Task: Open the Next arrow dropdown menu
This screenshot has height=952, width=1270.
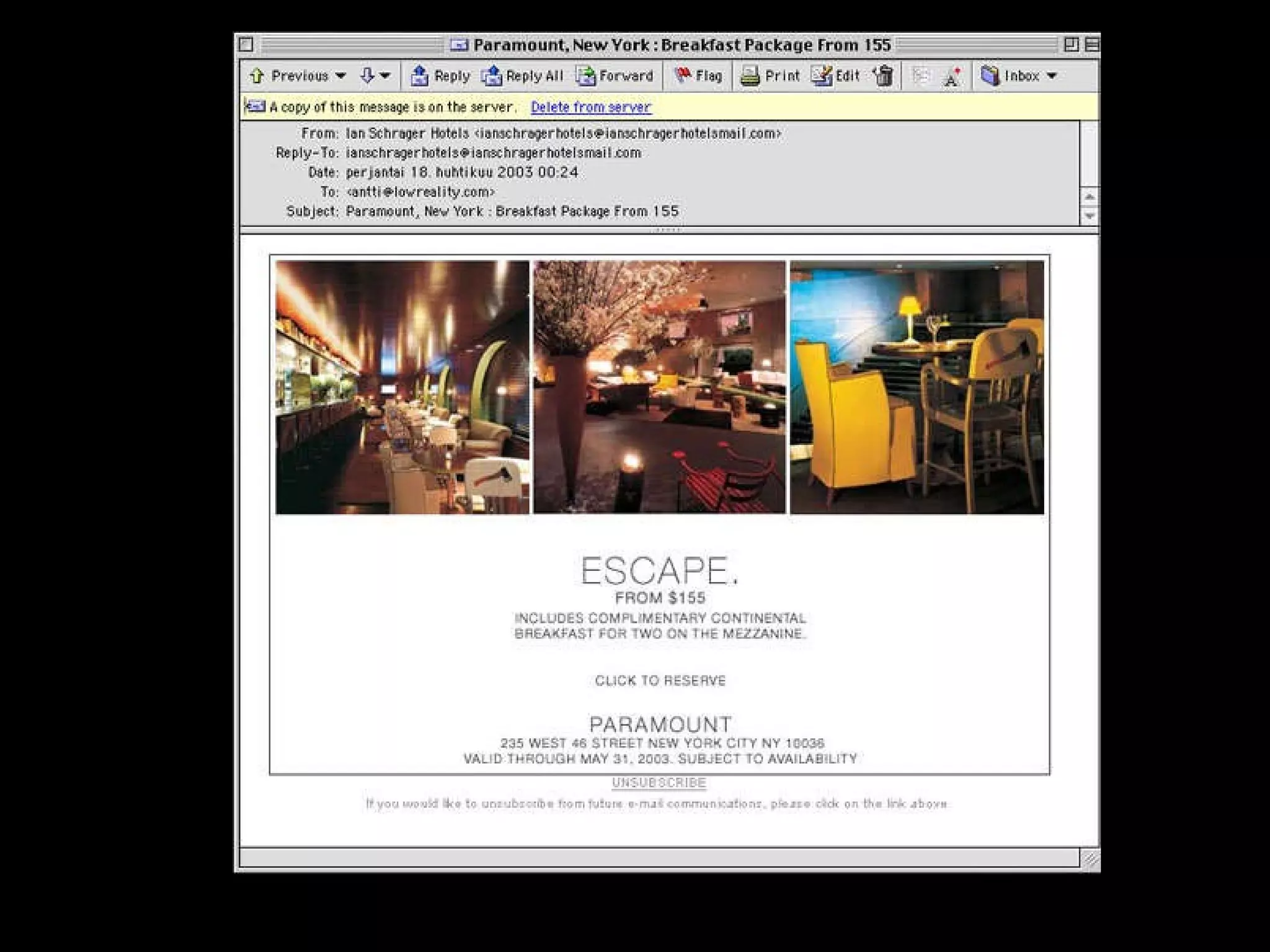Action: click(385, 76)
